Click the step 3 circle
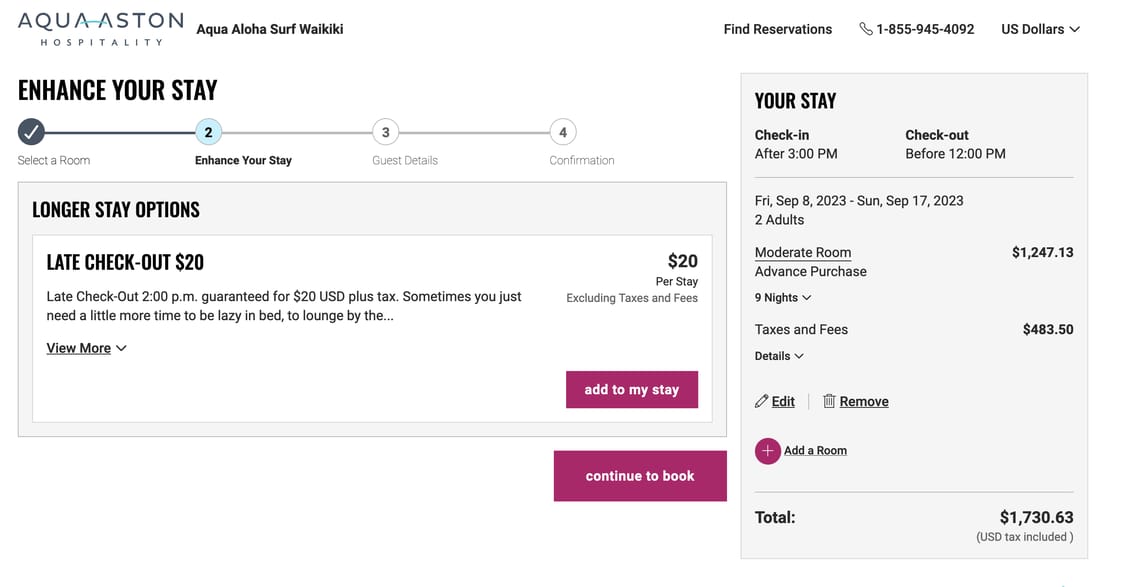This screenshot has width=1128, height=587. tap(385, 132)
